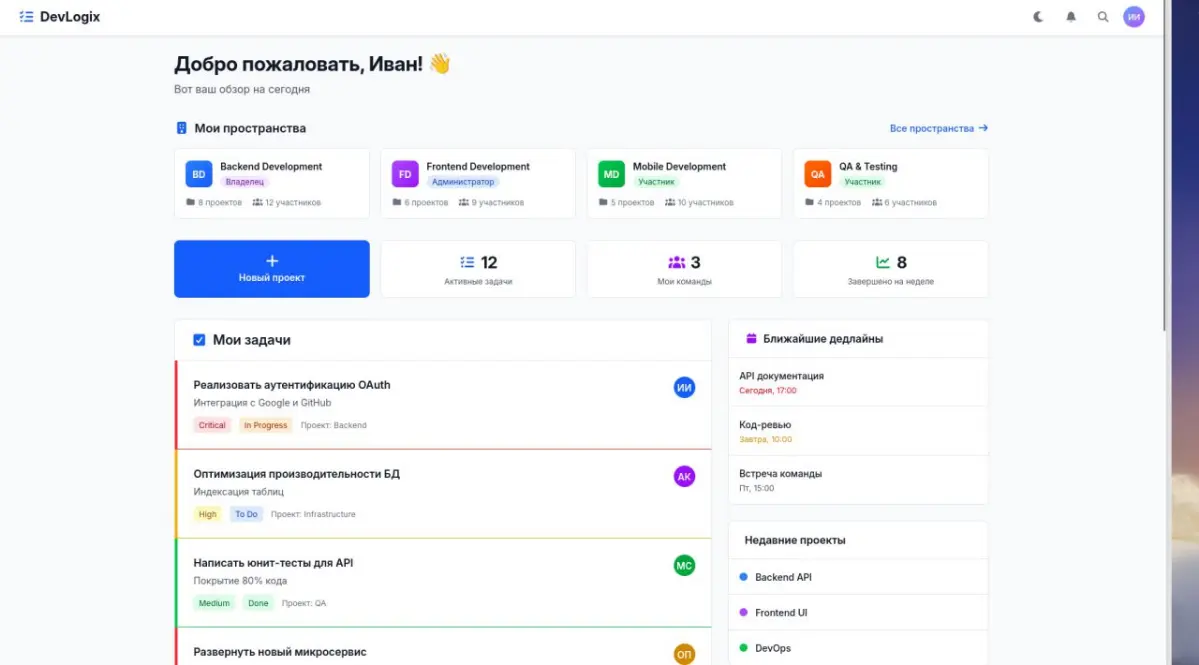Click the 8 проектов folder count
The image size is (1199, 665).
(213, 203)
